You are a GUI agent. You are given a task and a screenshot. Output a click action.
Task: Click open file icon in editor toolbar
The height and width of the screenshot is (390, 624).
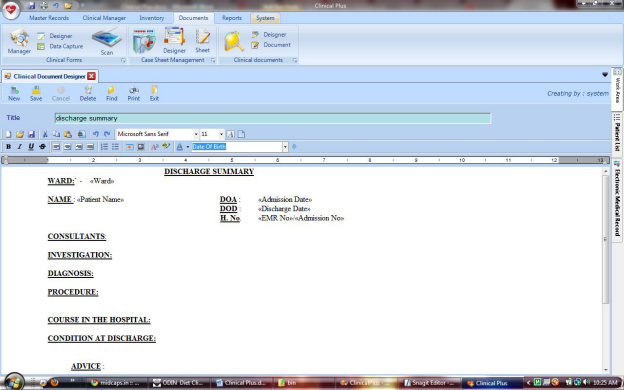click(x=20, y=135)
